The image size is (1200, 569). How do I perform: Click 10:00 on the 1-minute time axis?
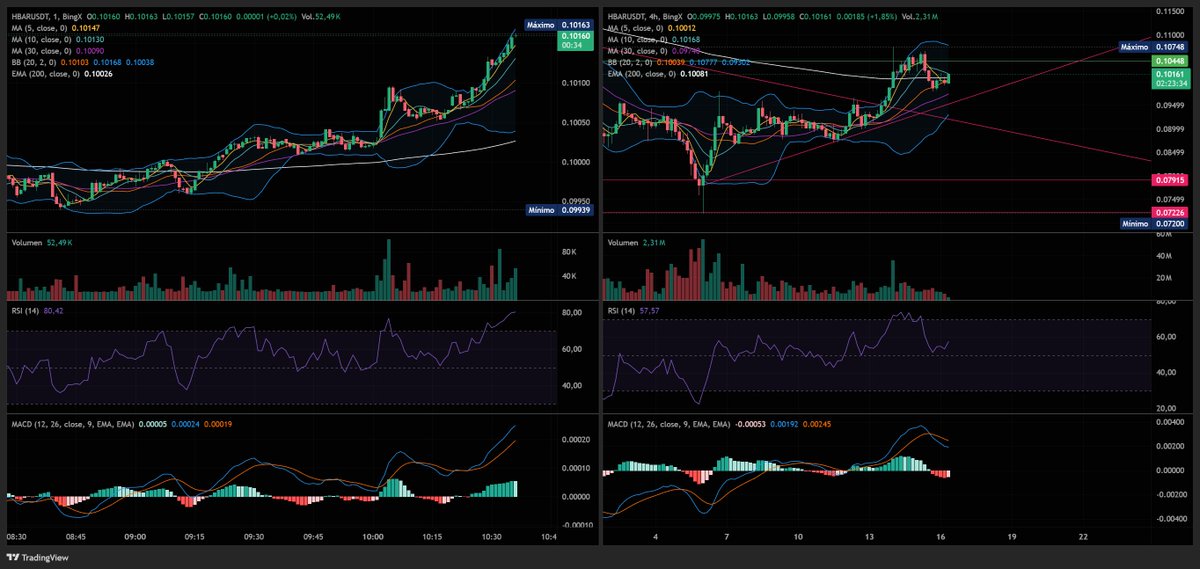[373, 536]
